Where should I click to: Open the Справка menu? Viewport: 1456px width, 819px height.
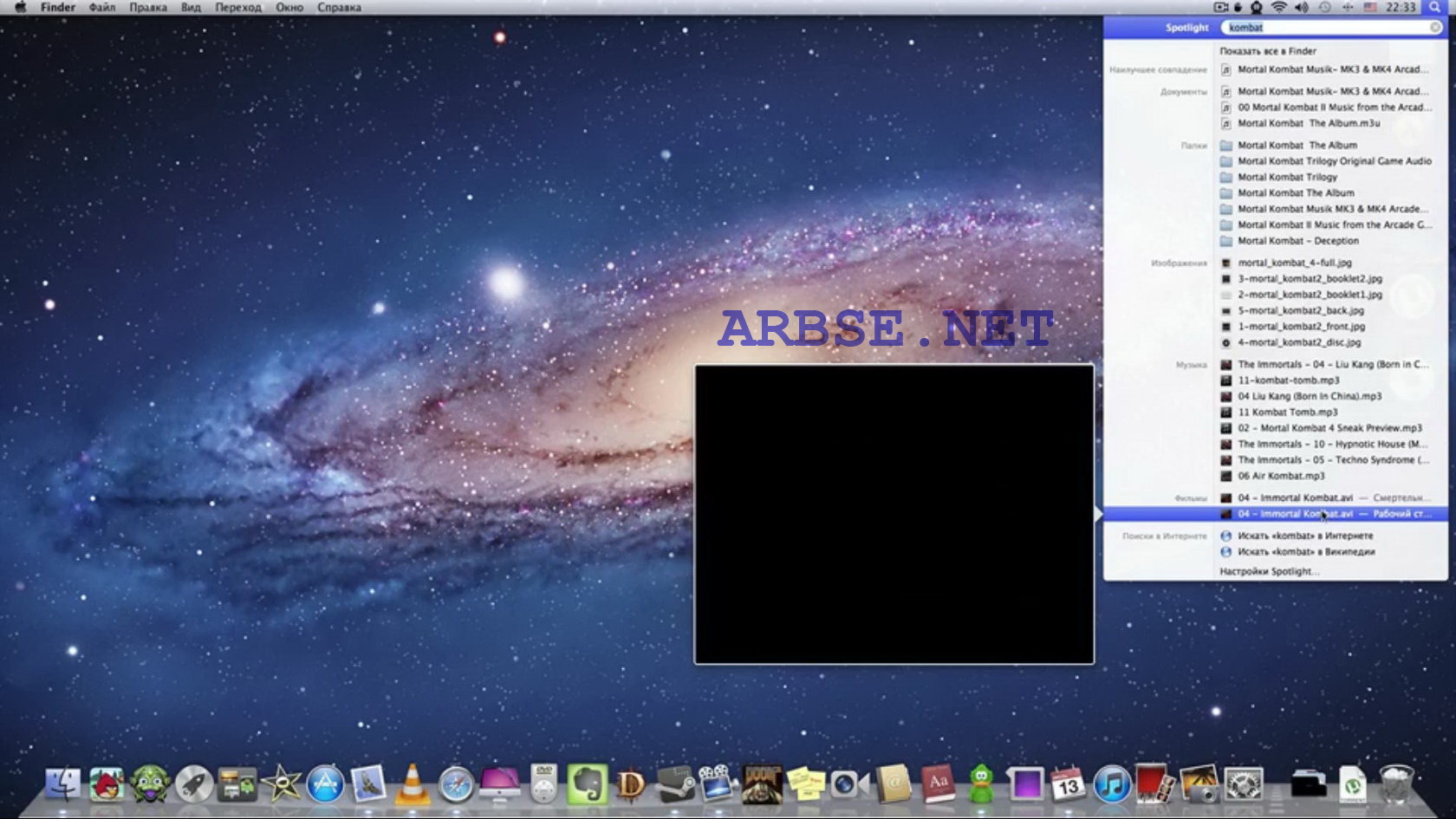(339, 7)
